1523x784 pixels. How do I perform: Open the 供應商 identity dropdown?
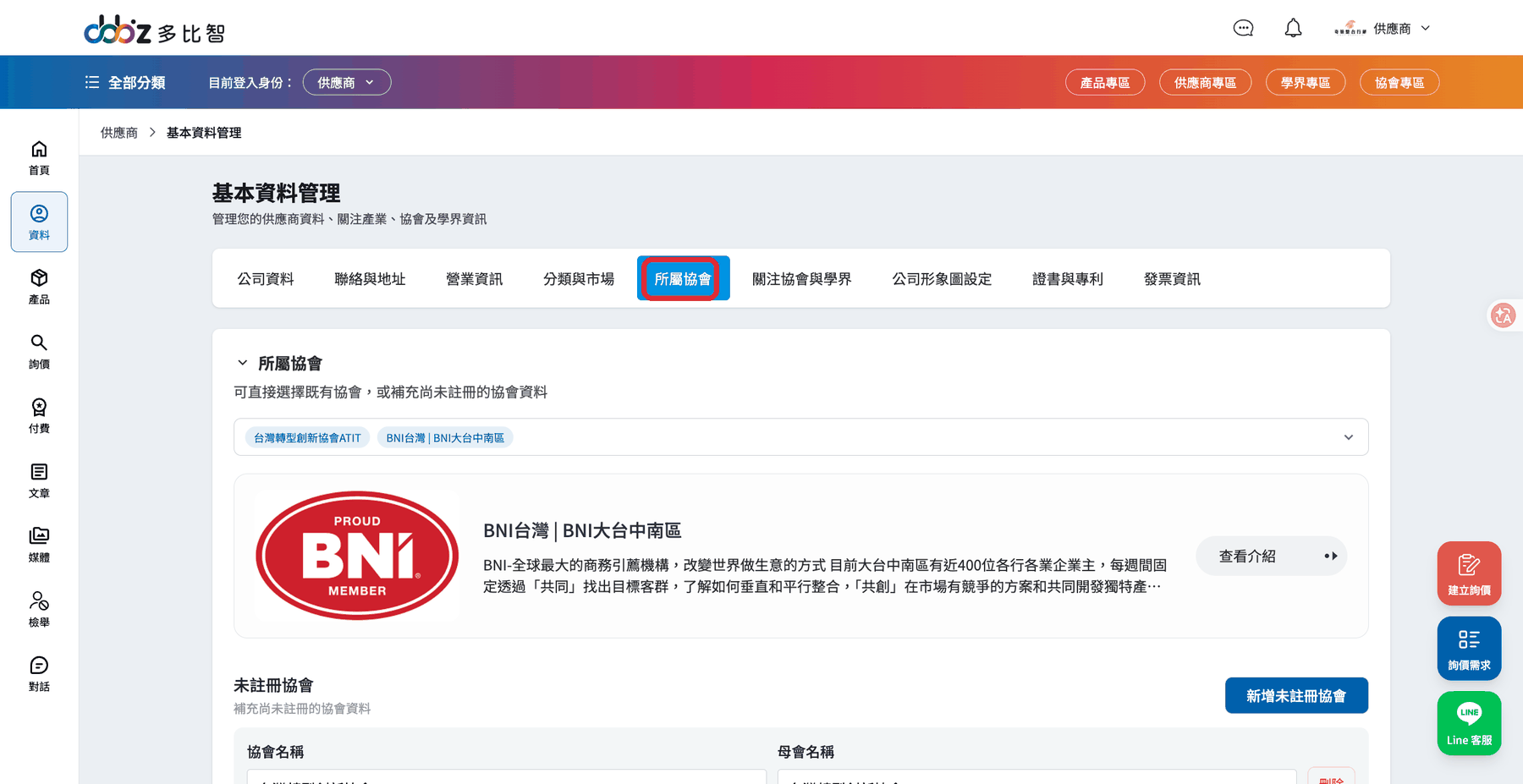pos(347,82)
